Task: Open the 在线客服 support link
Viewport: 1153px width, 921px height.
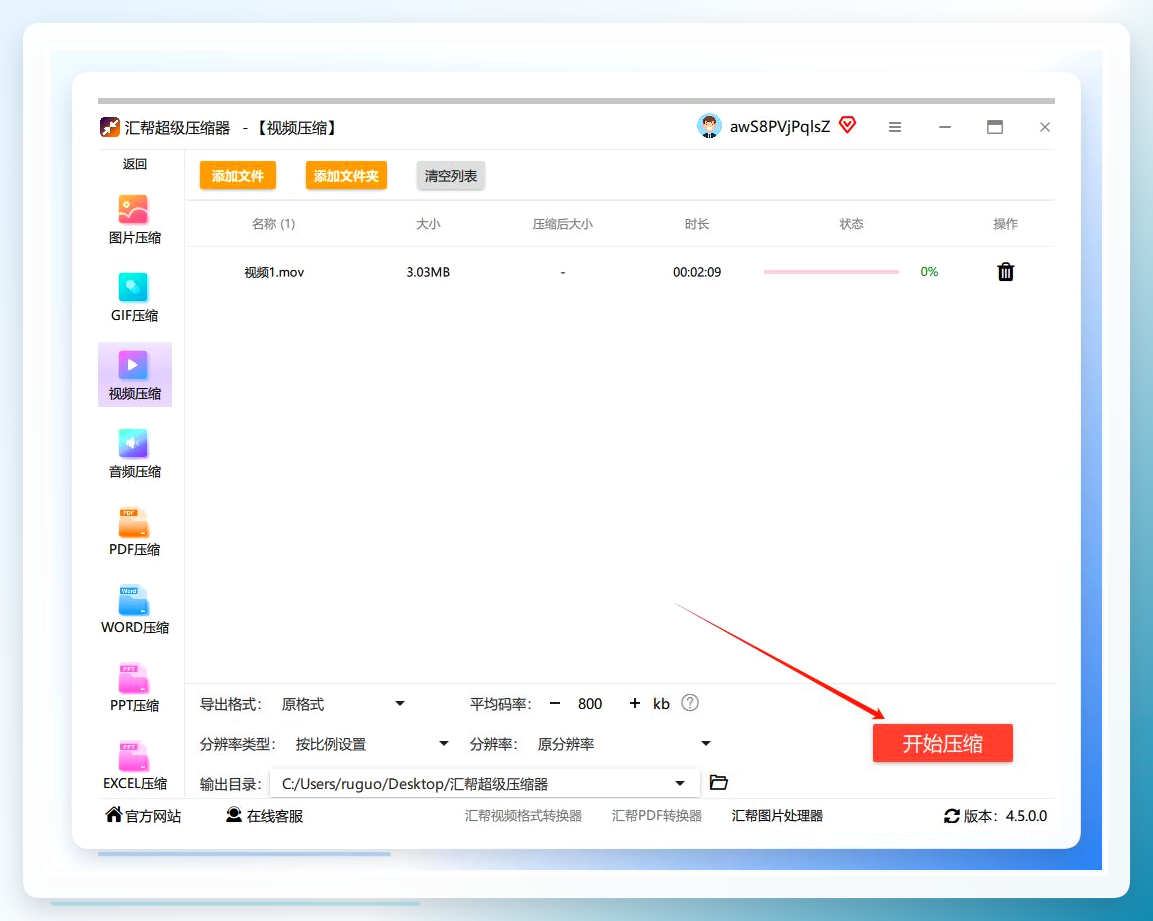Action: [x=265, y=816]
